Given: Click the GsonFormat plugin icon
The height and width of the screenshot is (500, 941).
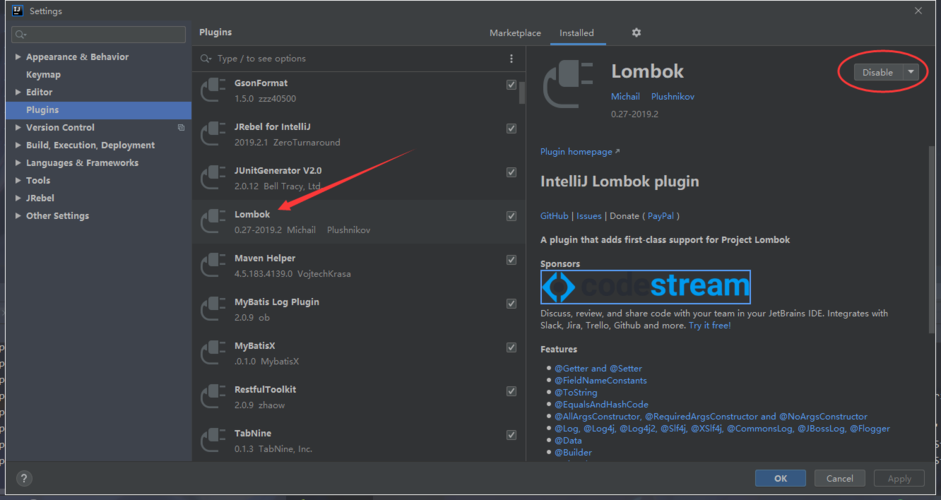Looking at the screenshot, I should 213,90.
